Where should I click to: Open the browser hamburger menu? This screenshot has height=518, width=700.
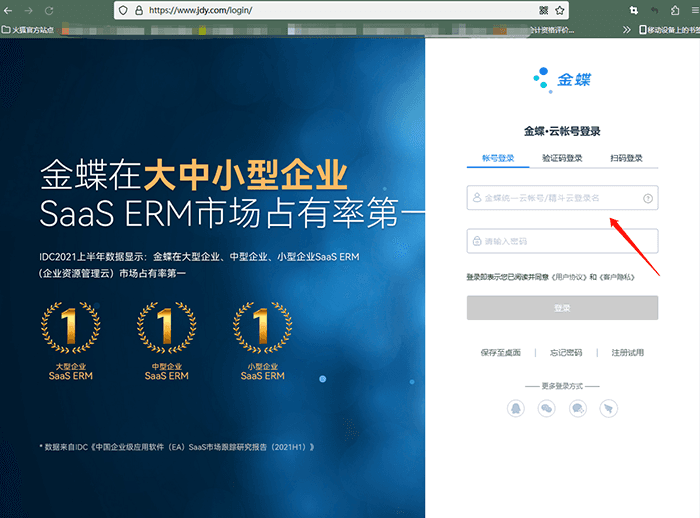click(x=695, y=10)
